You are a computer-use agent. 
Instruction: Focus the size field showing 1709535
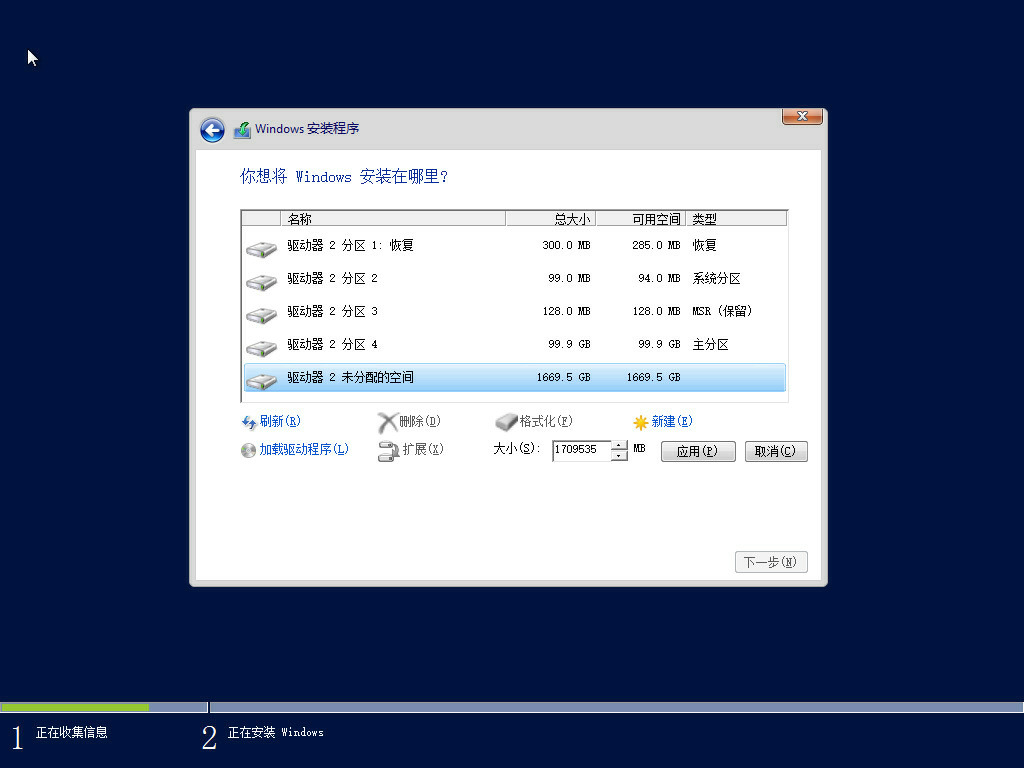point(581,451)
